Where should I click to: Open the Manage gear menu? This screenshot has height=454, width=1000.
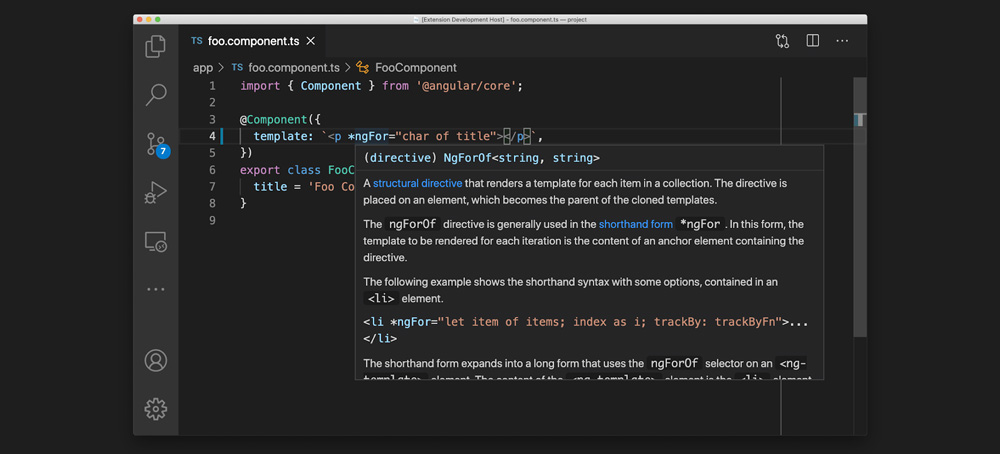[x=156, y=409]
